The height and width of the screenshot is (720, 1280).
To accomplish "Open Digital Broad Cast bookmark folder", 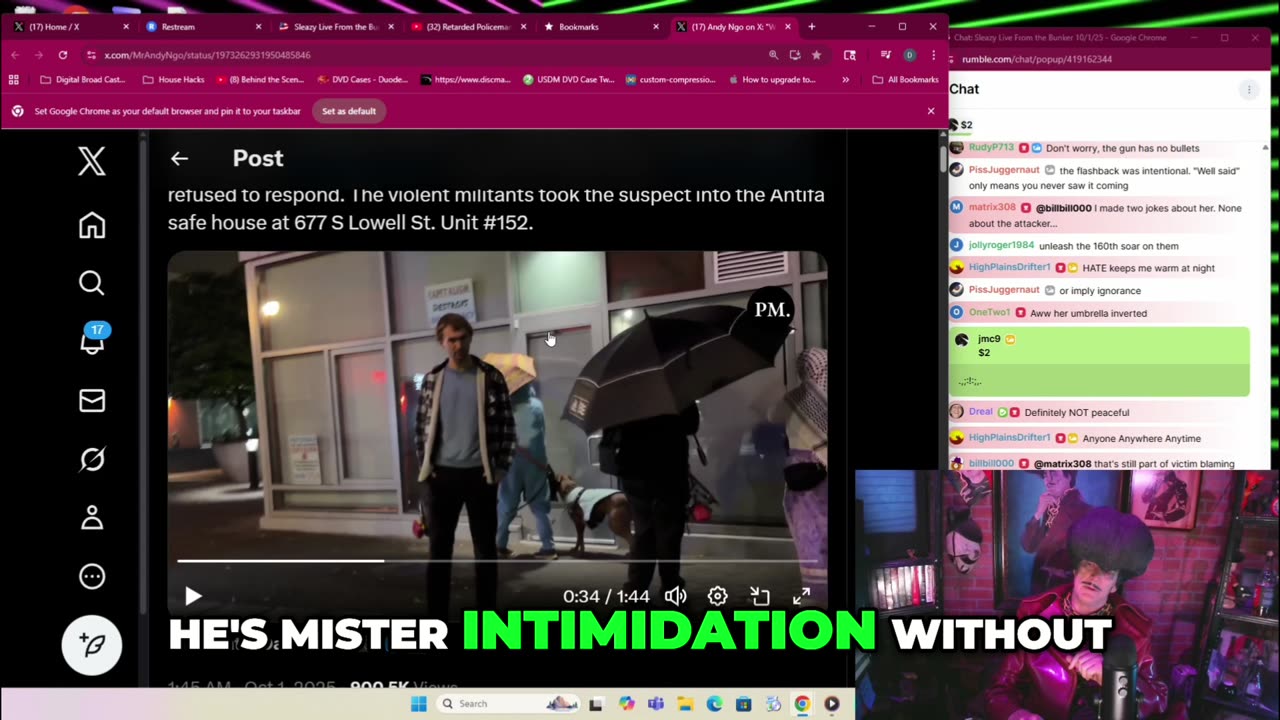I will point(83,80).
